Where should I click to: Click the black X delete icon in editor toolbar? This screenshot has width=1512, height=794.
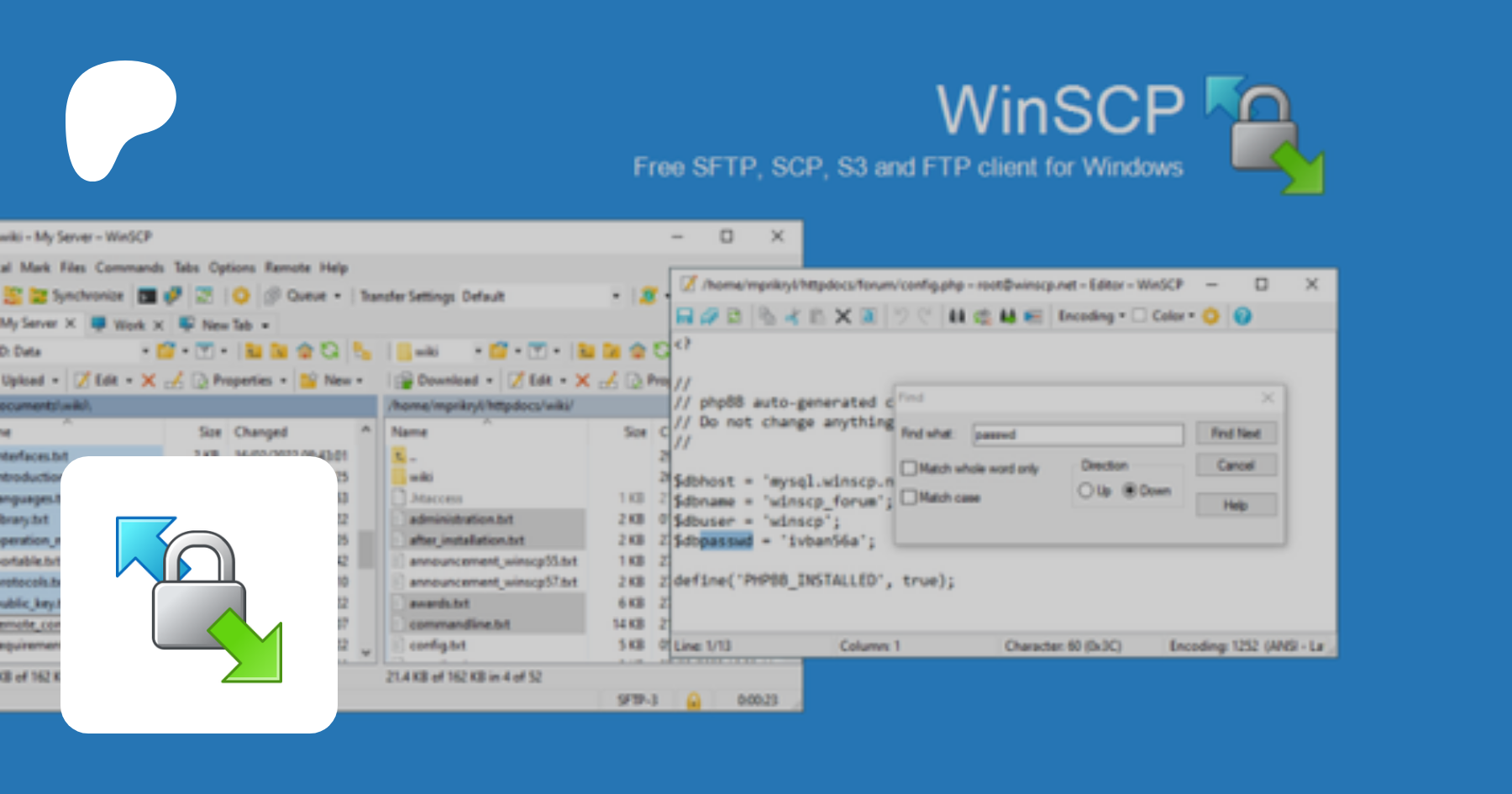(x=843, y=316)
